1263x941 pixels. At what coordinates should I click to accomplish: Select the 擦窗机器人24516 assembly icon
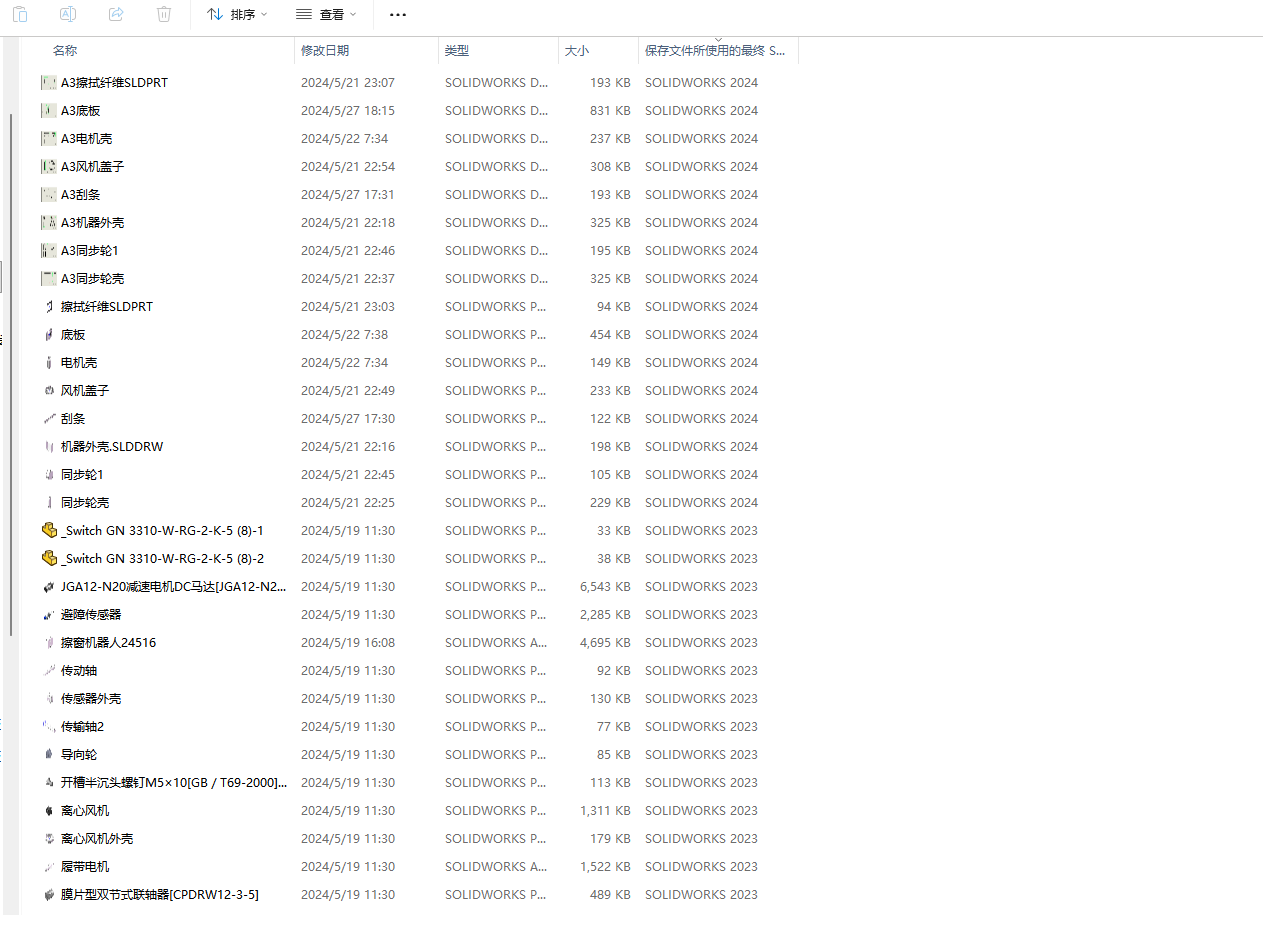pos(49,642)
